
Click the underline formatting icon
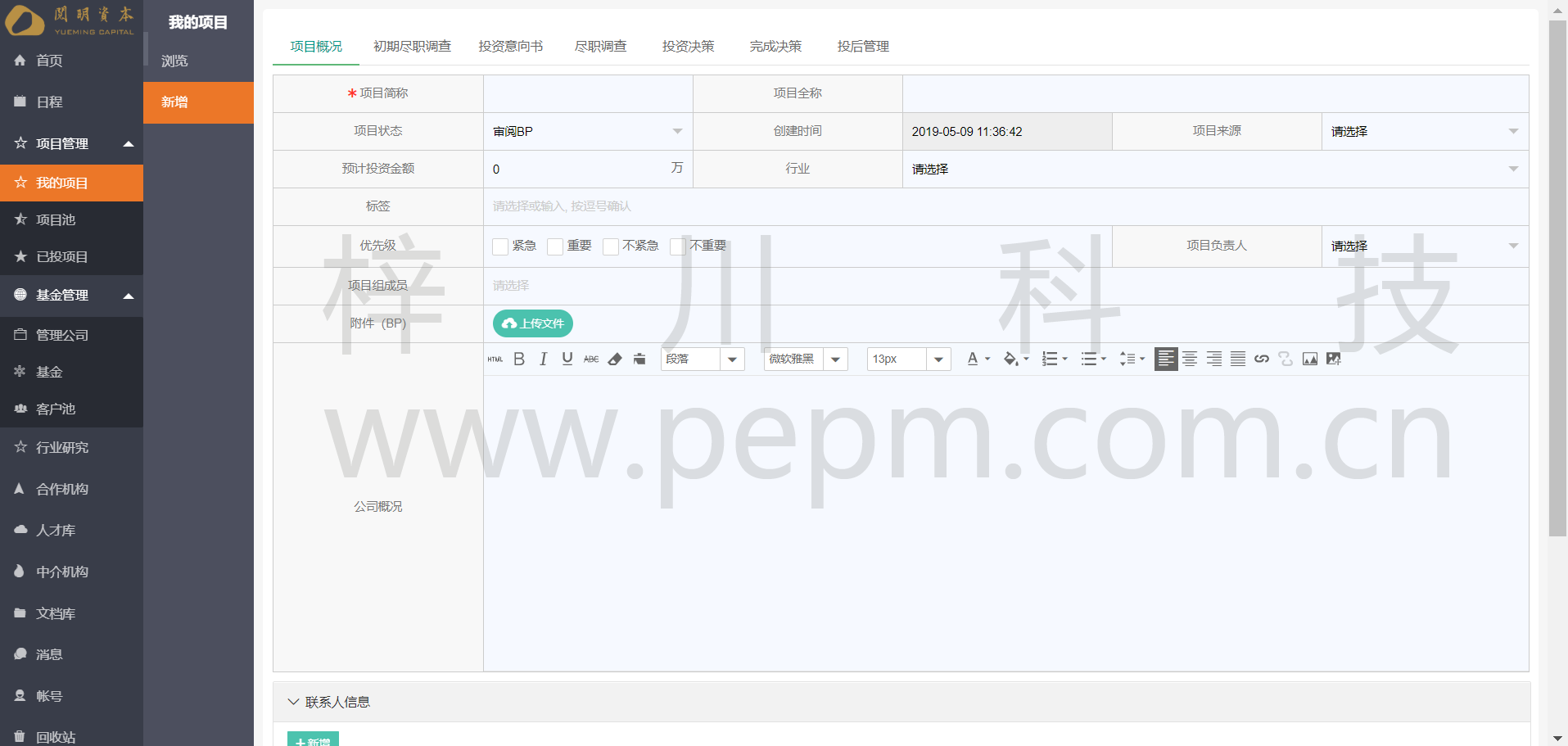click(567, 359)
